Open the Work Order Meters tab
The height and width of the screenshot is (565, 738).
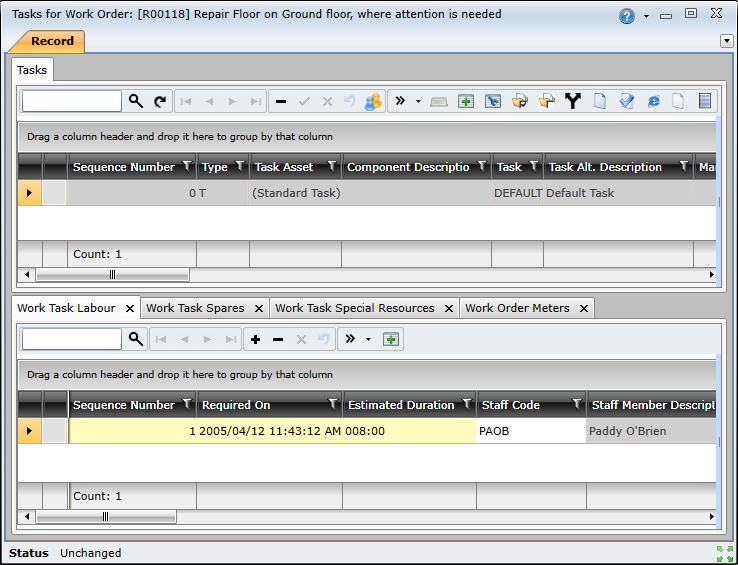coord(517,308)
